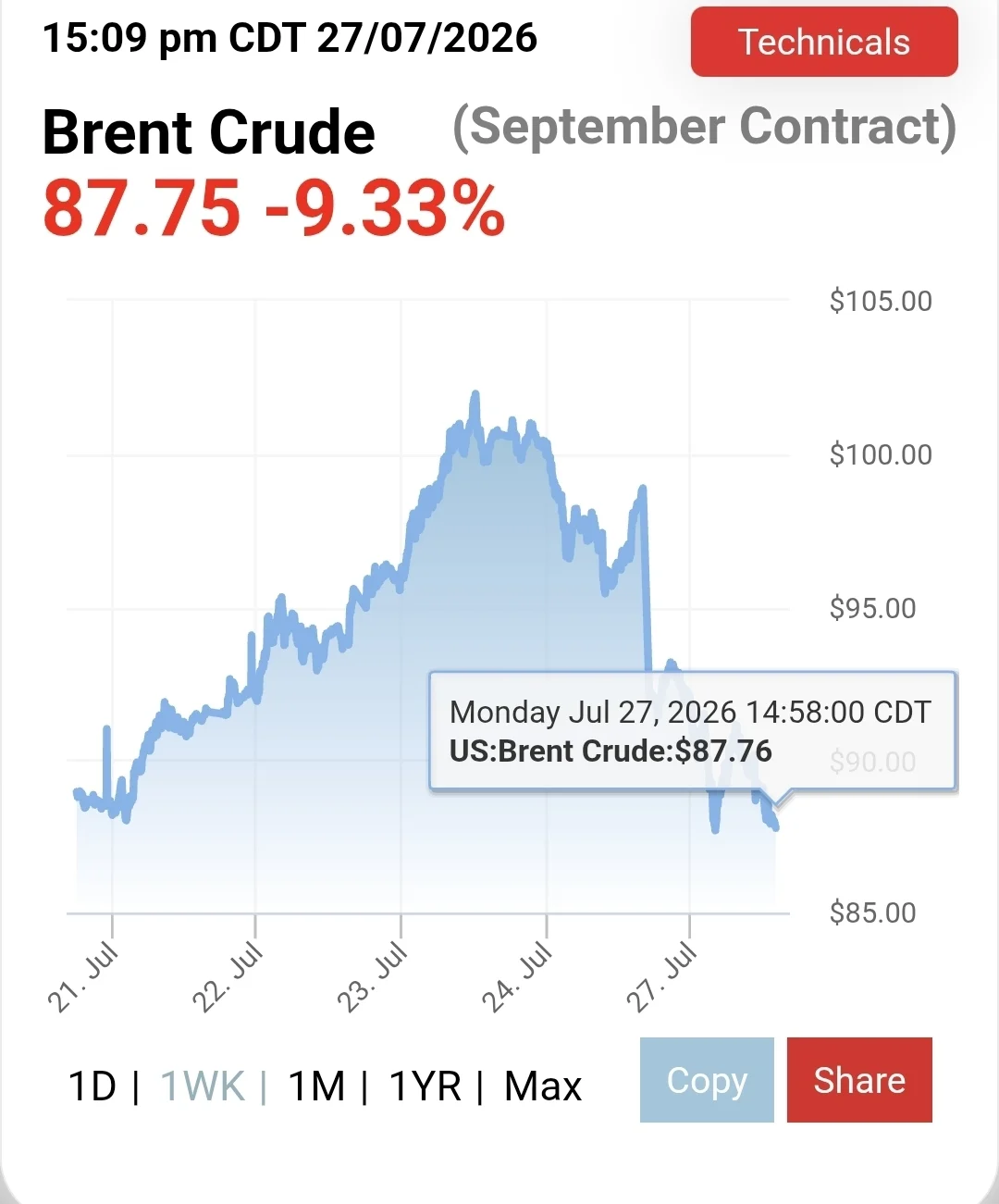Click the 21. Jul axis marker

(83, 976)
